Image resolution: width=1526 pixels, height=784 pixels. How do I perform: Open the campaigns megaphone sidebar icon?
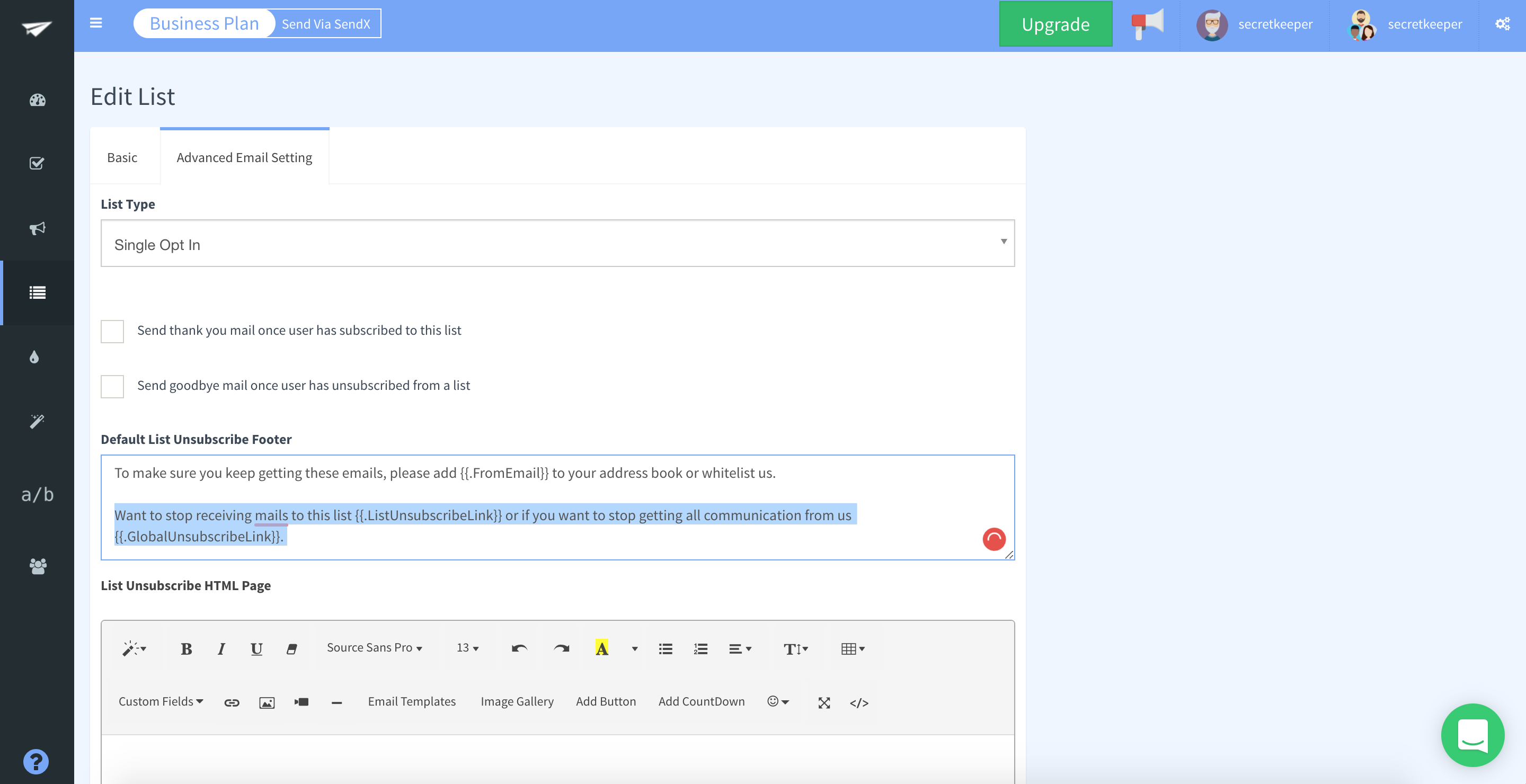click(37, 228)
